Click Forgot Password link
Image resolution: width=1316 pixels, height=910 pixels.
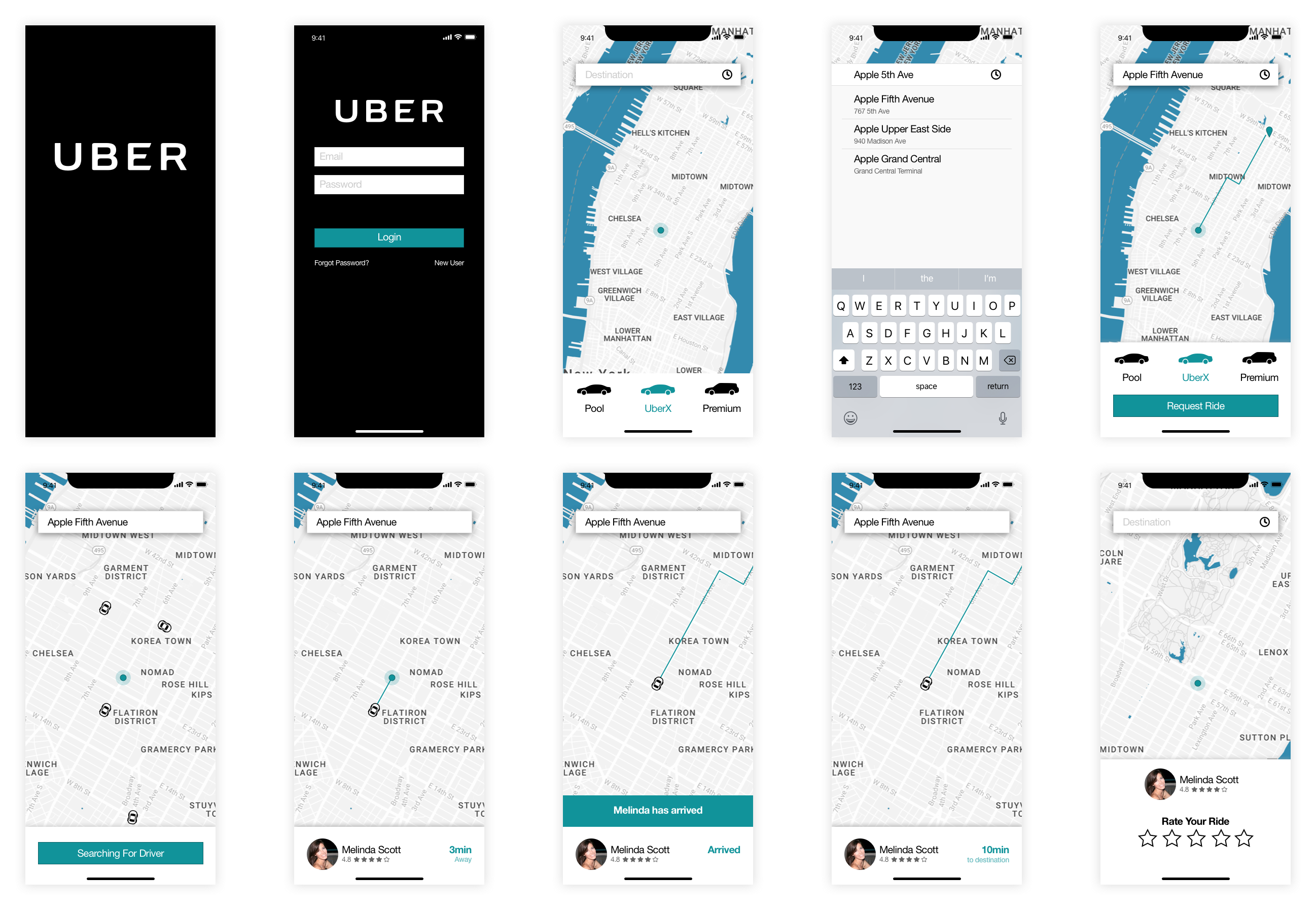coord(343,264)
